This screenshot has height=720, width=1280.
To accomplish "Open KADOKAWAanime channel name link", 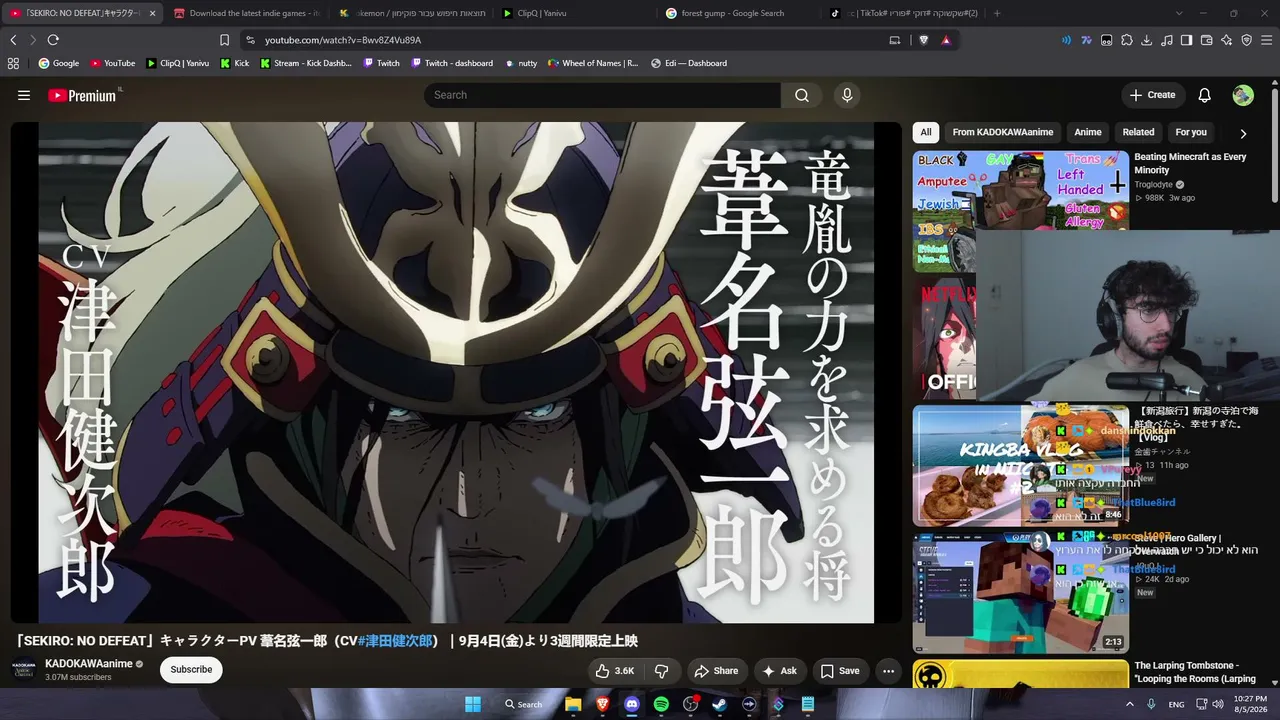I will (89, 664).
